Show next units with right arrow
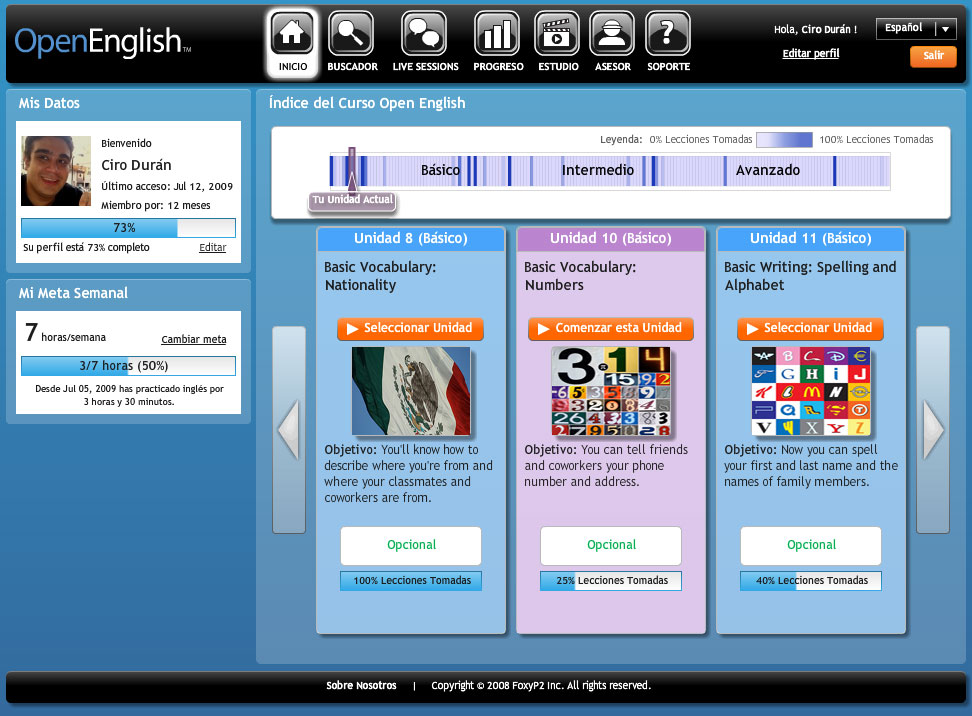972x716 pixels. point(933,430)
